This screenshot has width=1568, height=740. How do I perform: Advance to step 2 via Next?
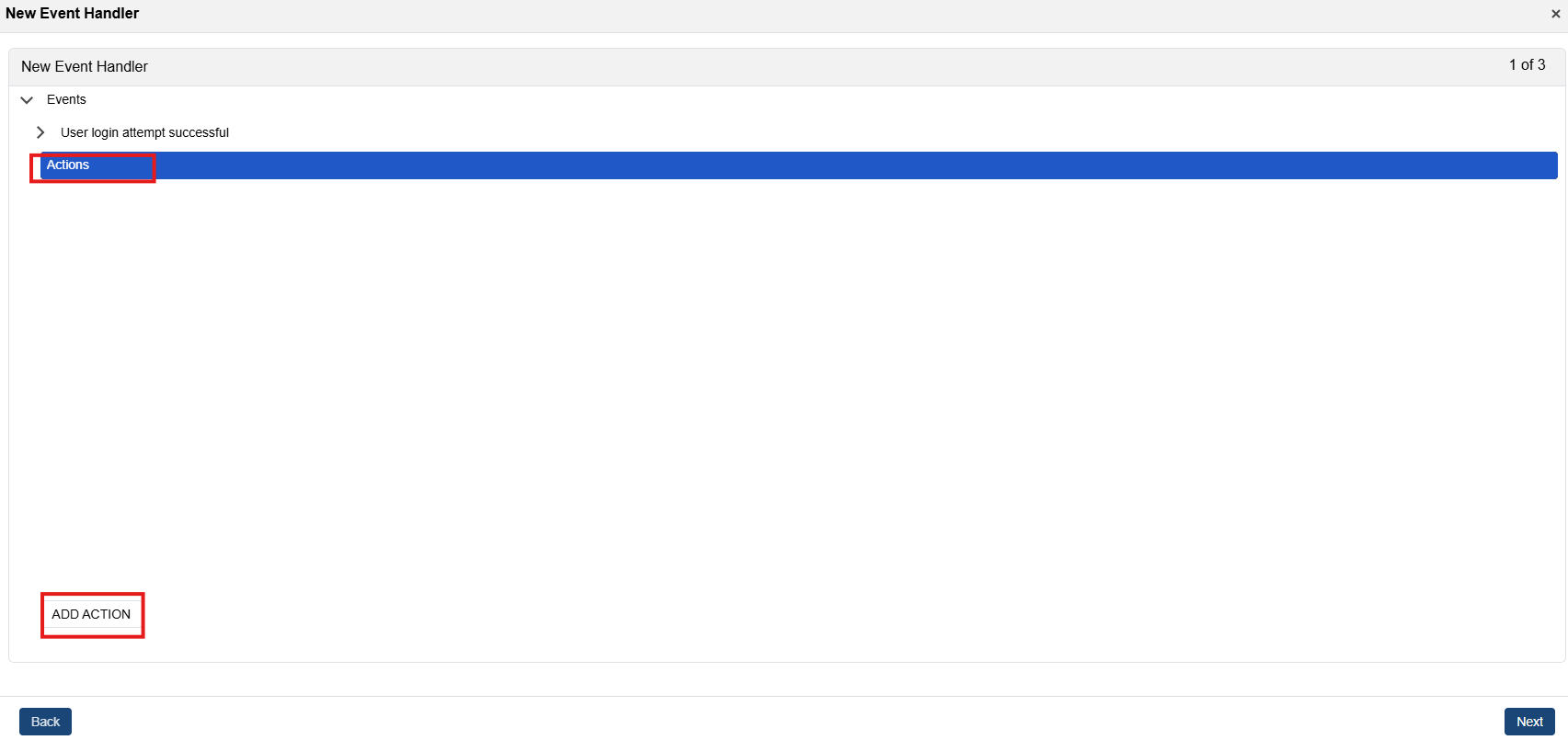[x=1529, y=722]
